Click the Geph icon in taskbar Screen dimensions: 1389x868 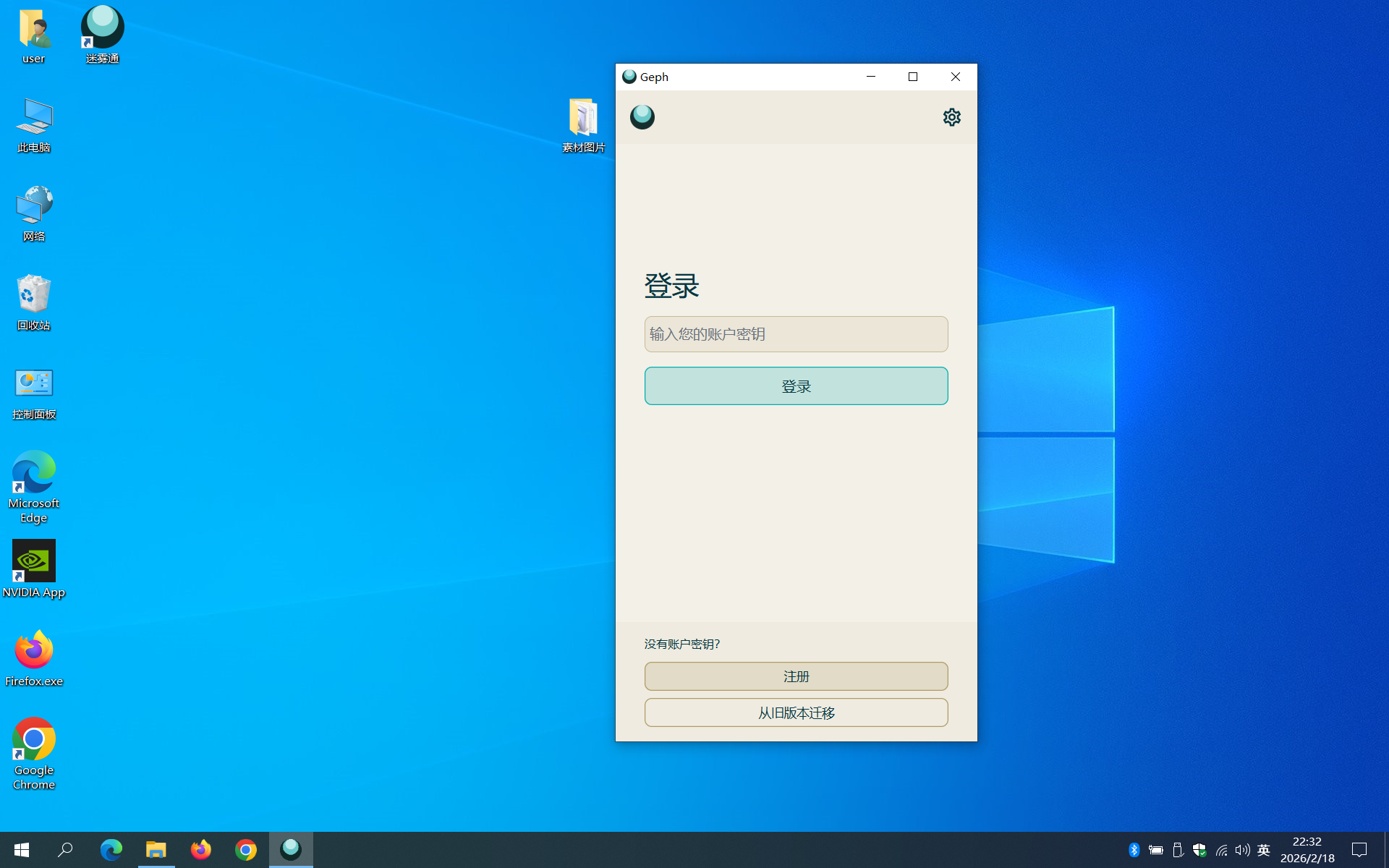(x=291, y=849)
